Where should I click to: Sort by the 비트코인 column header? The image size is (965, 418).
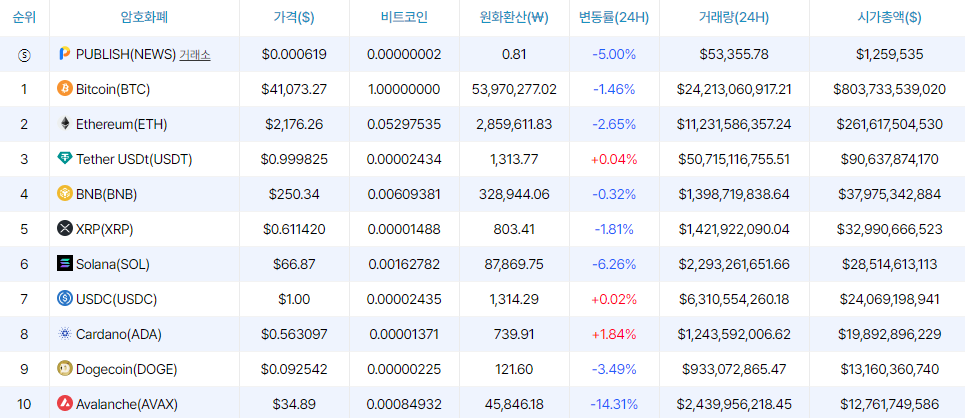pos(404,17)
